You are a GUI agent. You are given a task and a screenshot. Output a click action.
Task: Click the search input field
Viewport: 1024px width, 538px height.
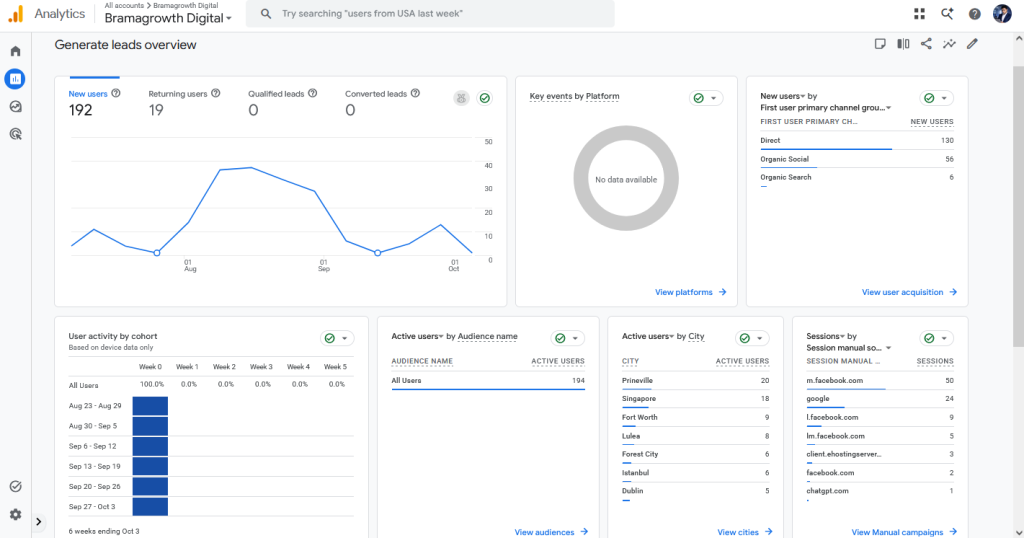(430, 14)
